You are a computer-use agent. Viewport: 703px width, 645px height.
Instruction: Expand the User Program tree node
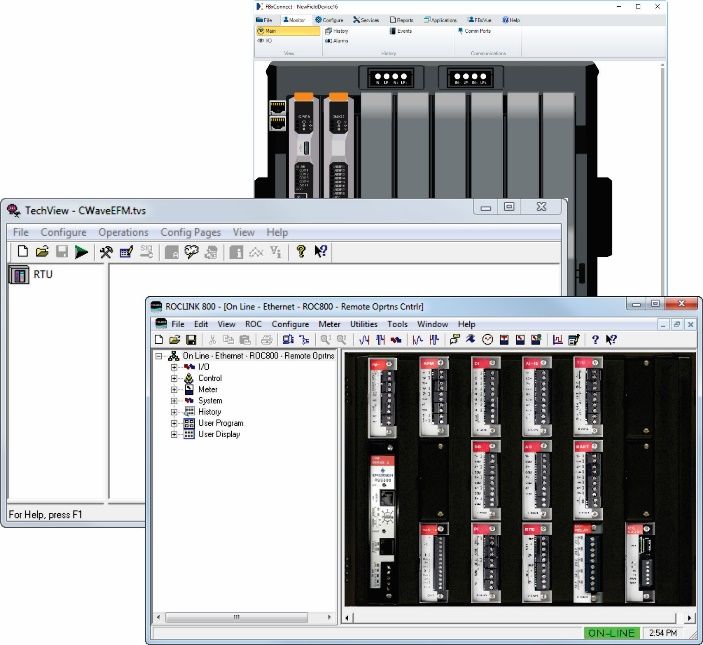174,423
